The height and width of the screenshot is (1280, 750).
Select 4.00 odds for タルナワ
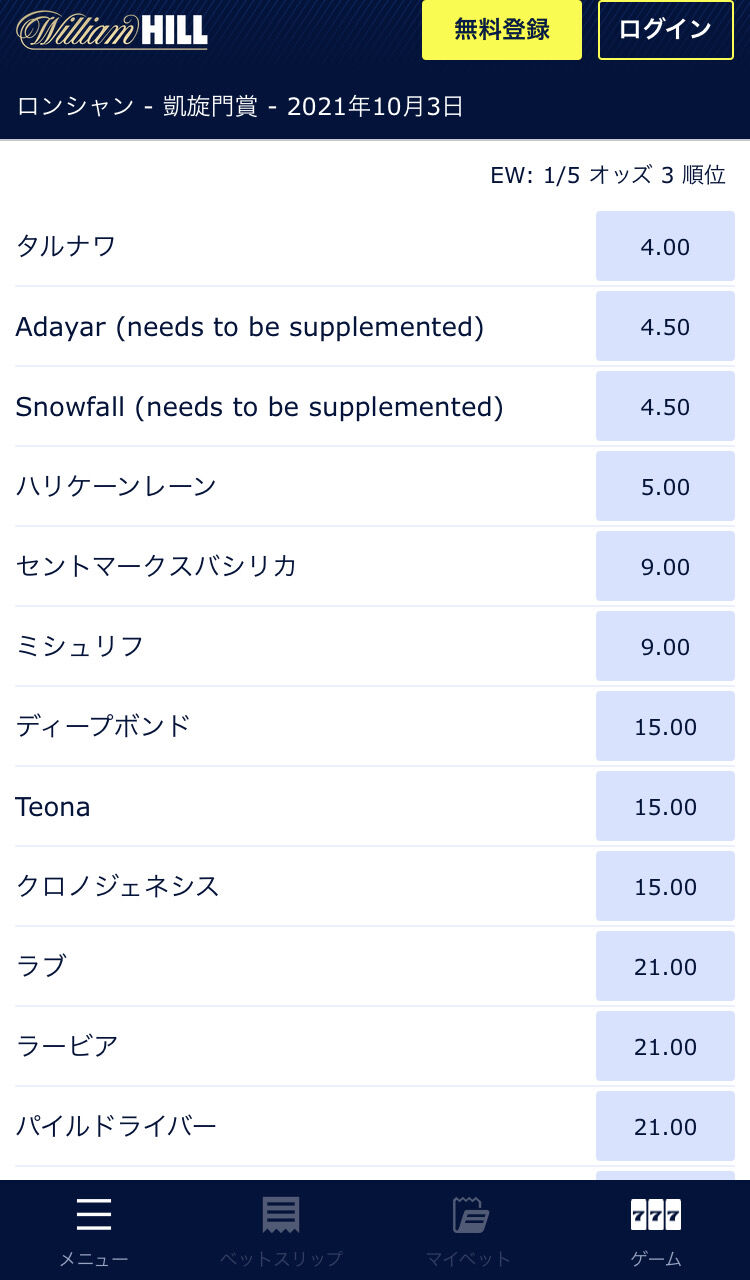[x=665, y=246]
